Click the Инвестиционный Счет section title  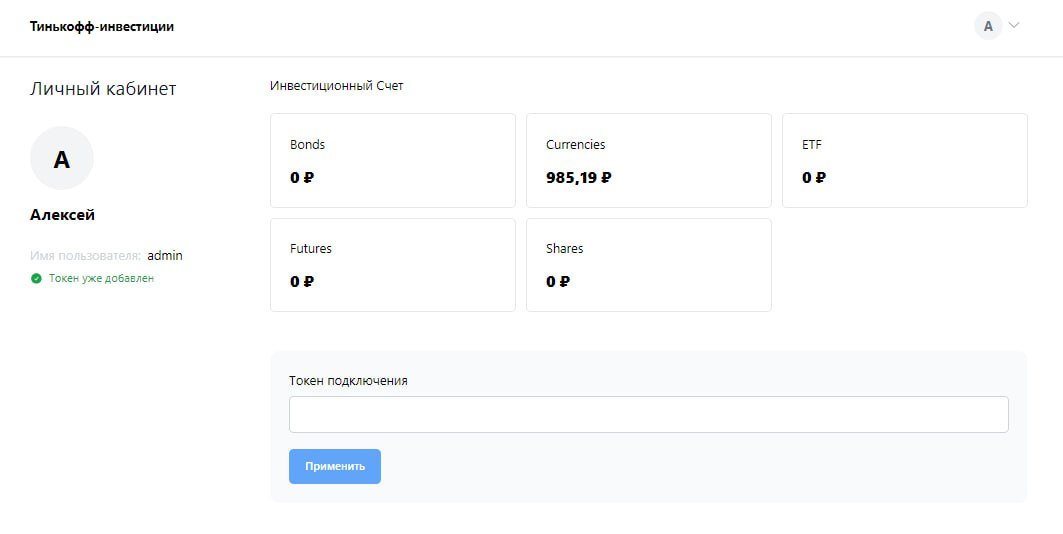pyautogui.click(x=336, y=86)
